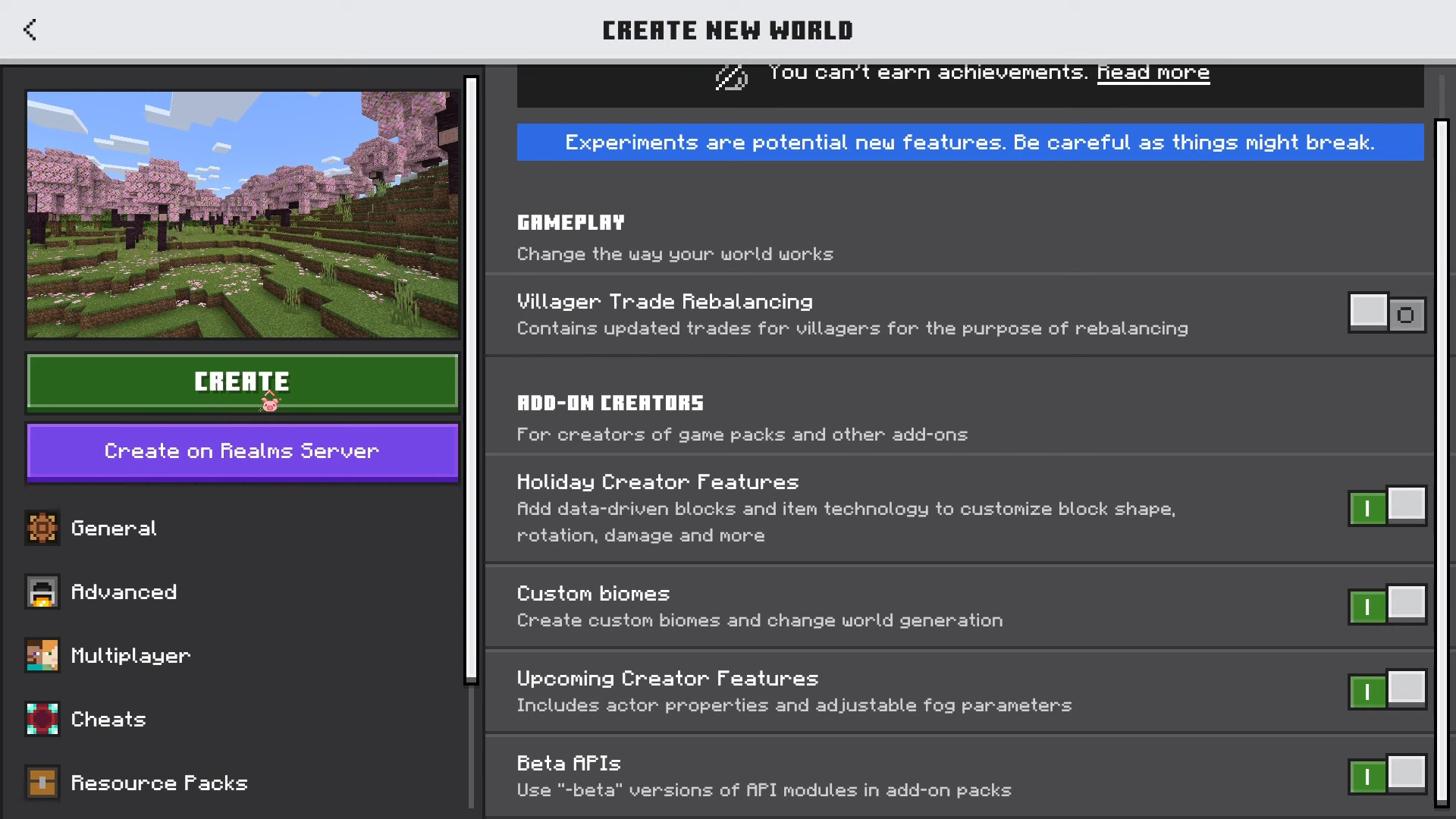Switch to the Multiplayer tab
Screen dimensions: 1456x819
click(x=243, y=655)
